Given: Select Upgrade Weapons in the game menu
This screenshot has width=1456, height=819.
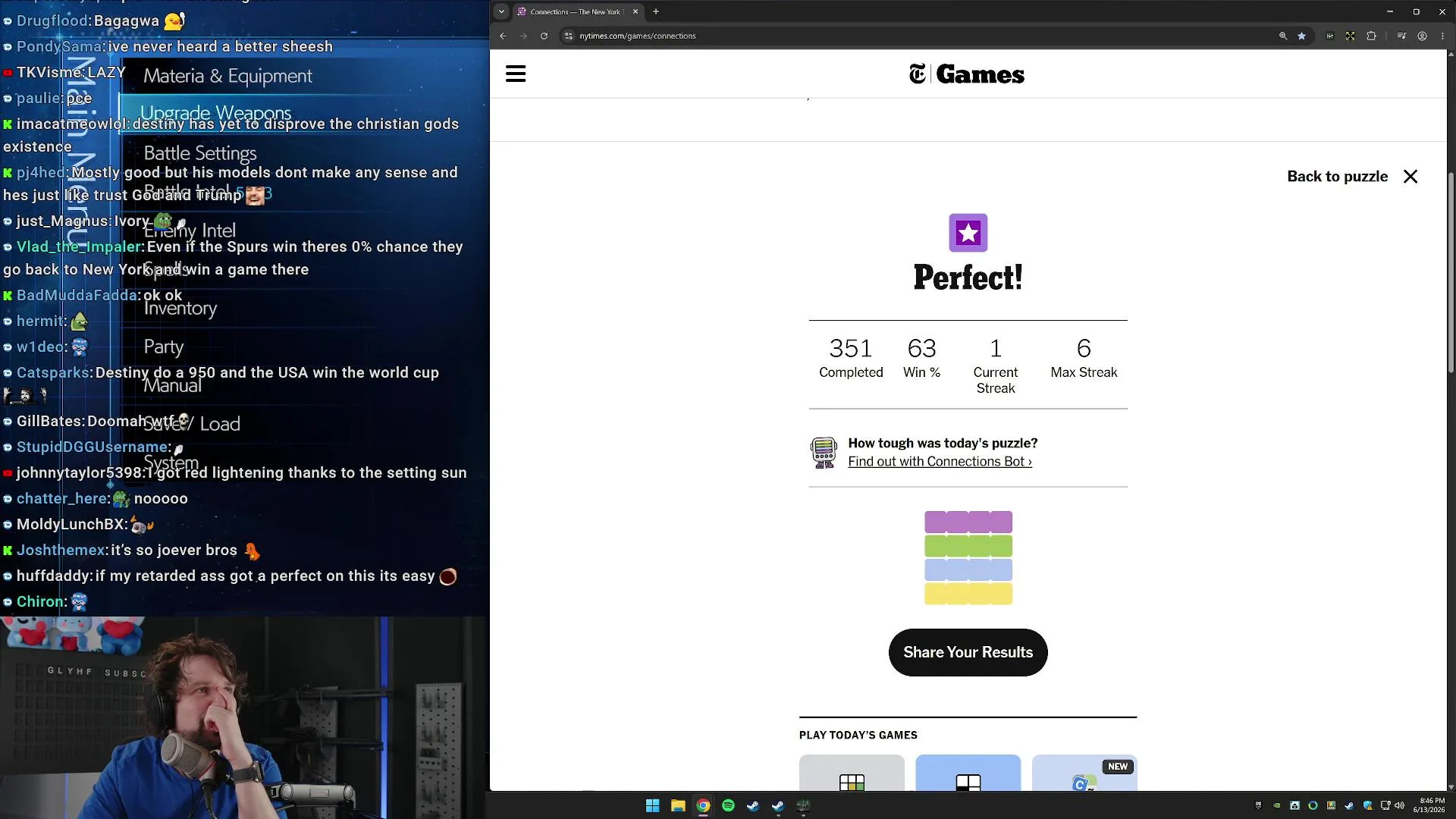Looking at the screenshot, I should pos(215,113).
